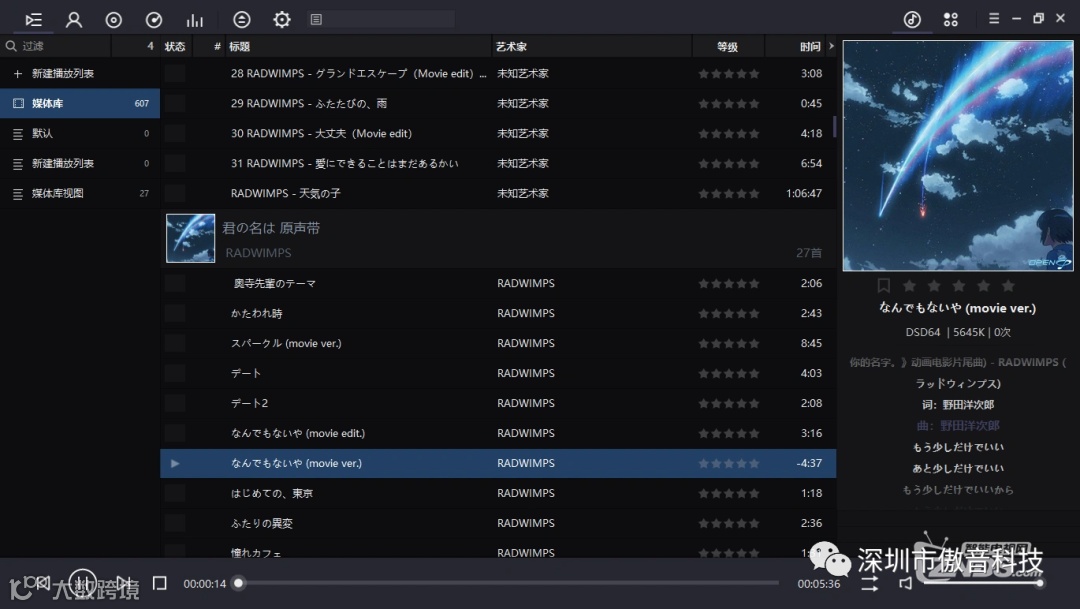Adjust the volume slider

[x=982, y=584]
